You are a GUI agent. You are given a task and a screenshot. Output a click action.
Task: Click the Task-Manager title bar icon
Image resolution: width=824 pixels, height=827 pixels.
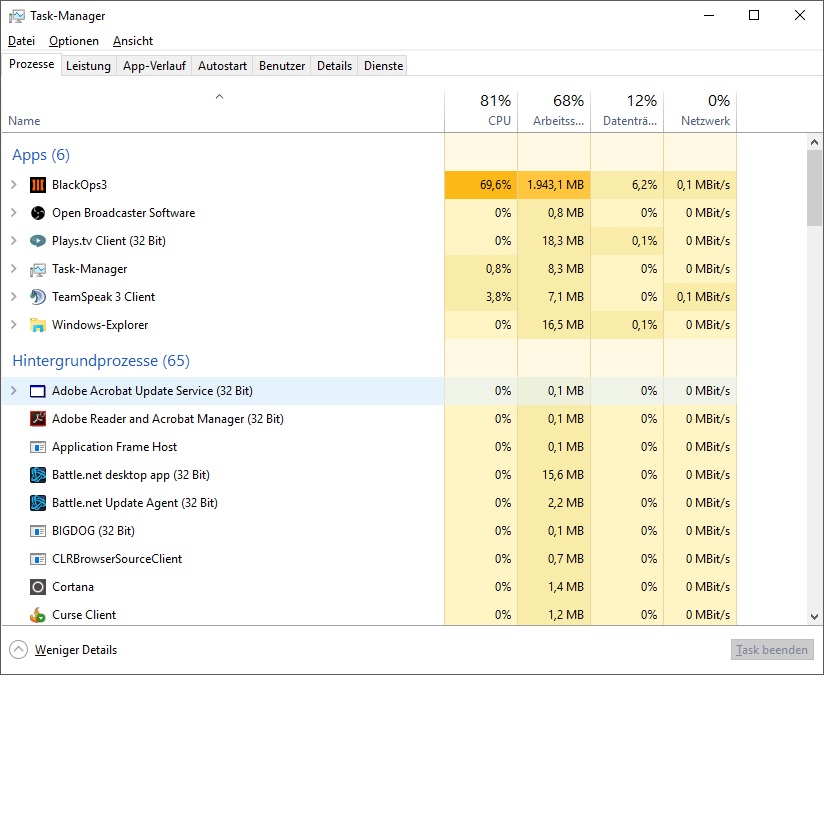pyautogui.click(x=17, y=16)
